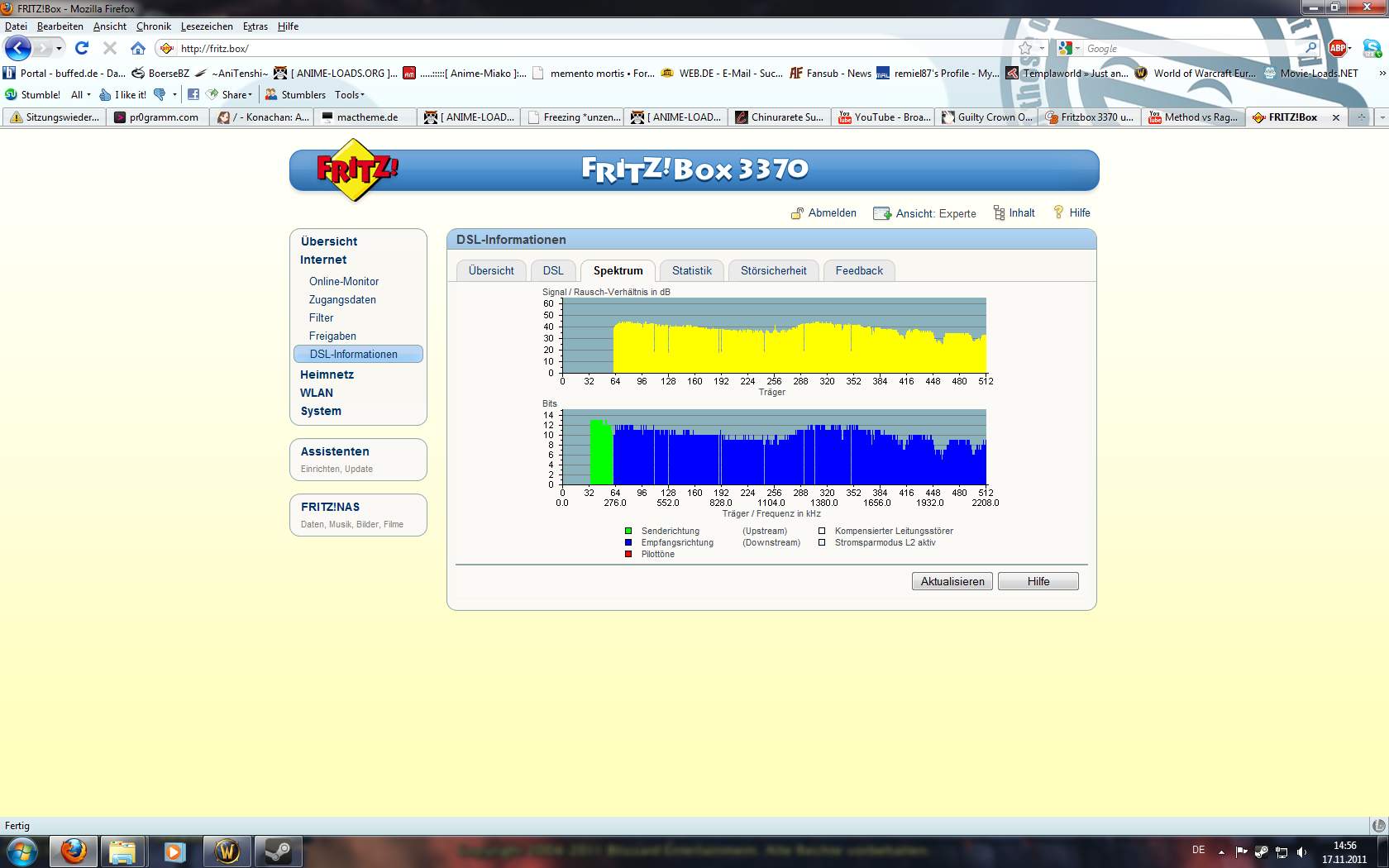Image resolution: width=1389 pixels, height=868 pixels.
Task: Click the Google search field
Action: pyautogui.click(x=1192, y=48)
